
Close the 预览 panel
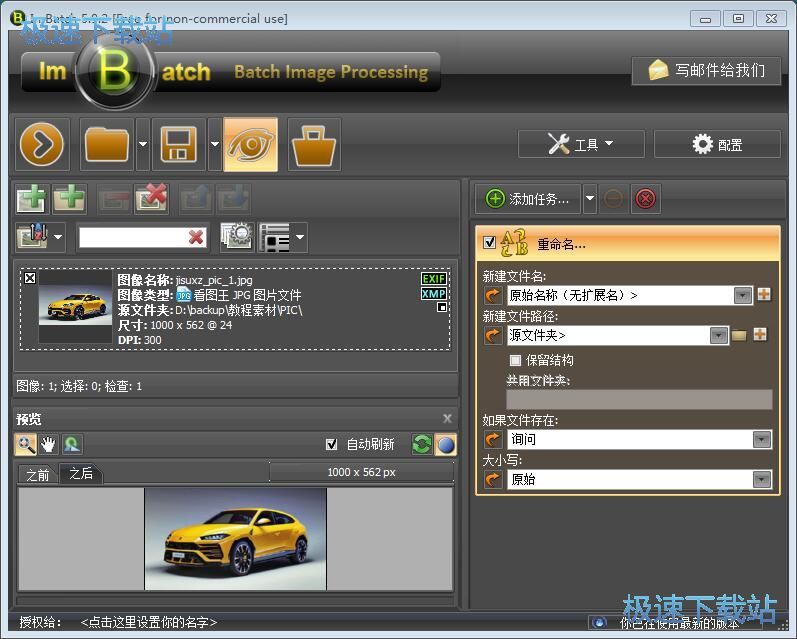point(447,418)
